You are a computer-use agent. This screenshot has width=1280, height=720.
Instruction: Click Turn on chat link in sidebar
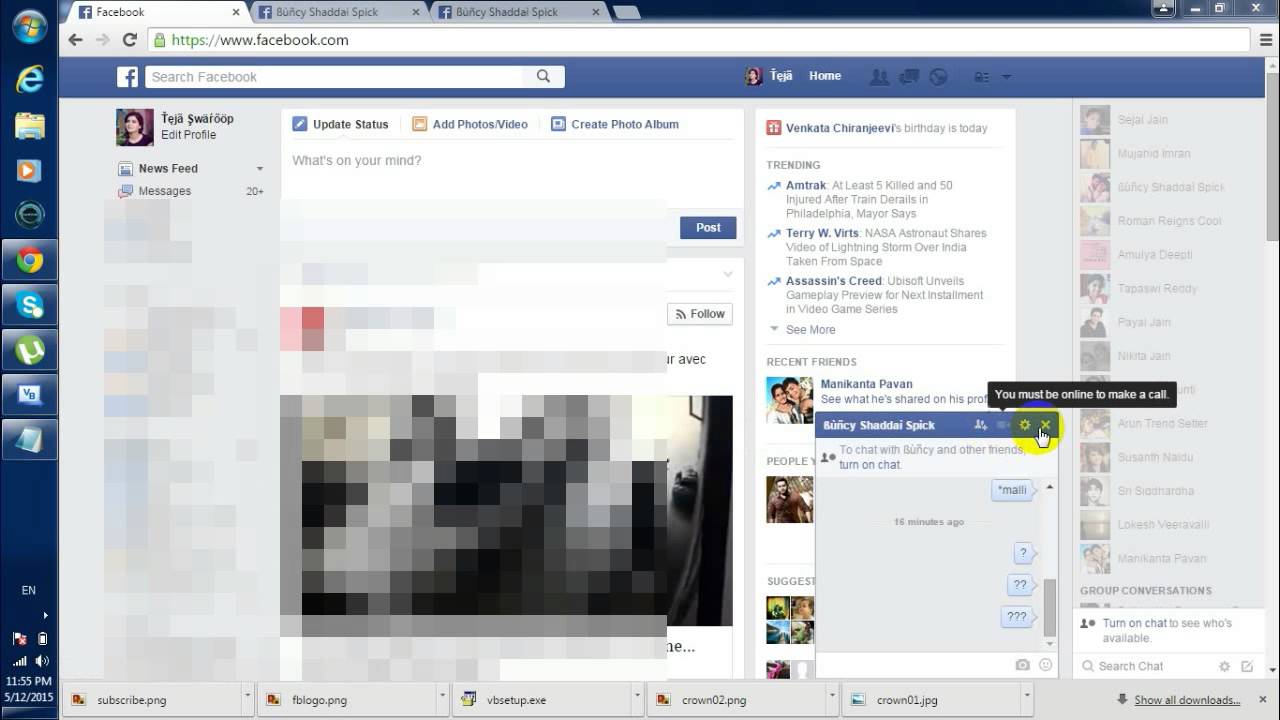[1135, 623]
